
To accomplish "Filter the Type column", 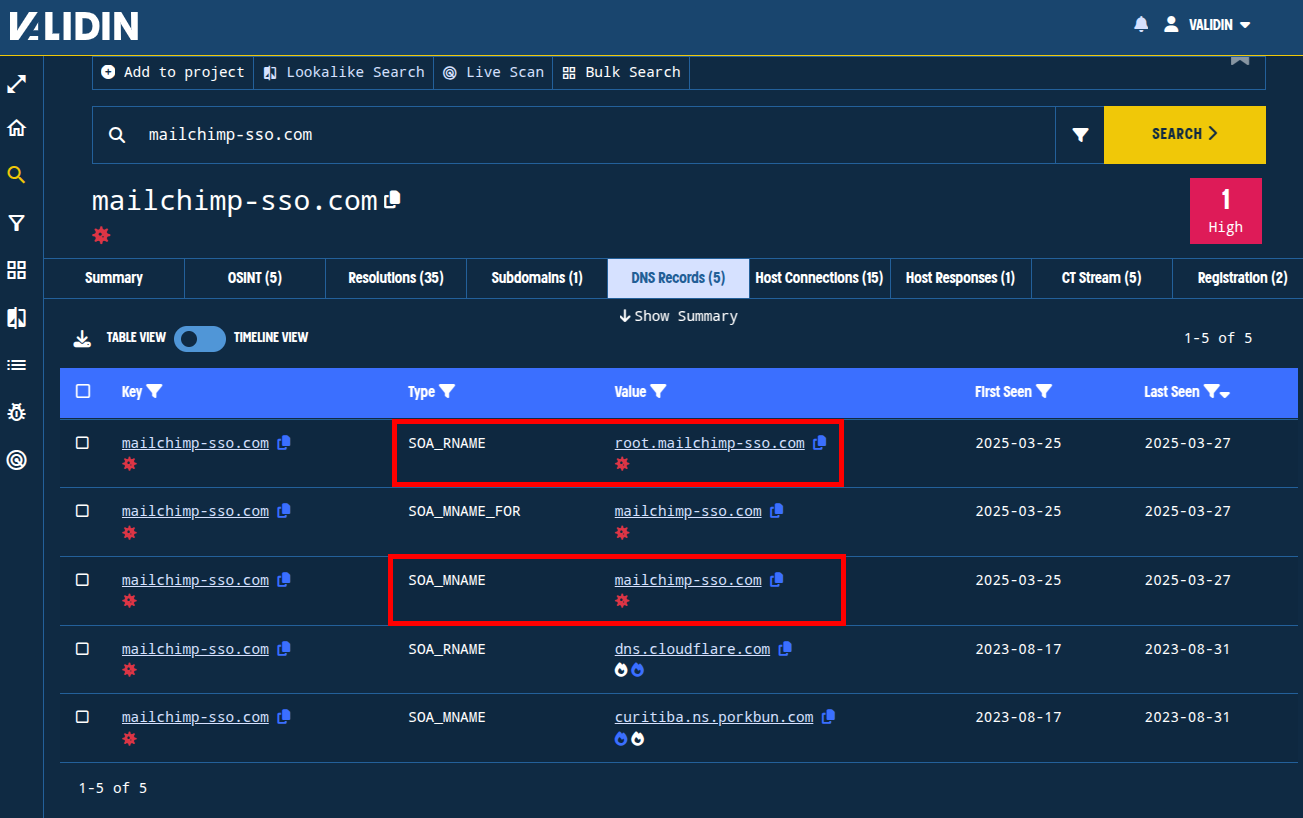I will pyautogui.click(x=447, y=392).
